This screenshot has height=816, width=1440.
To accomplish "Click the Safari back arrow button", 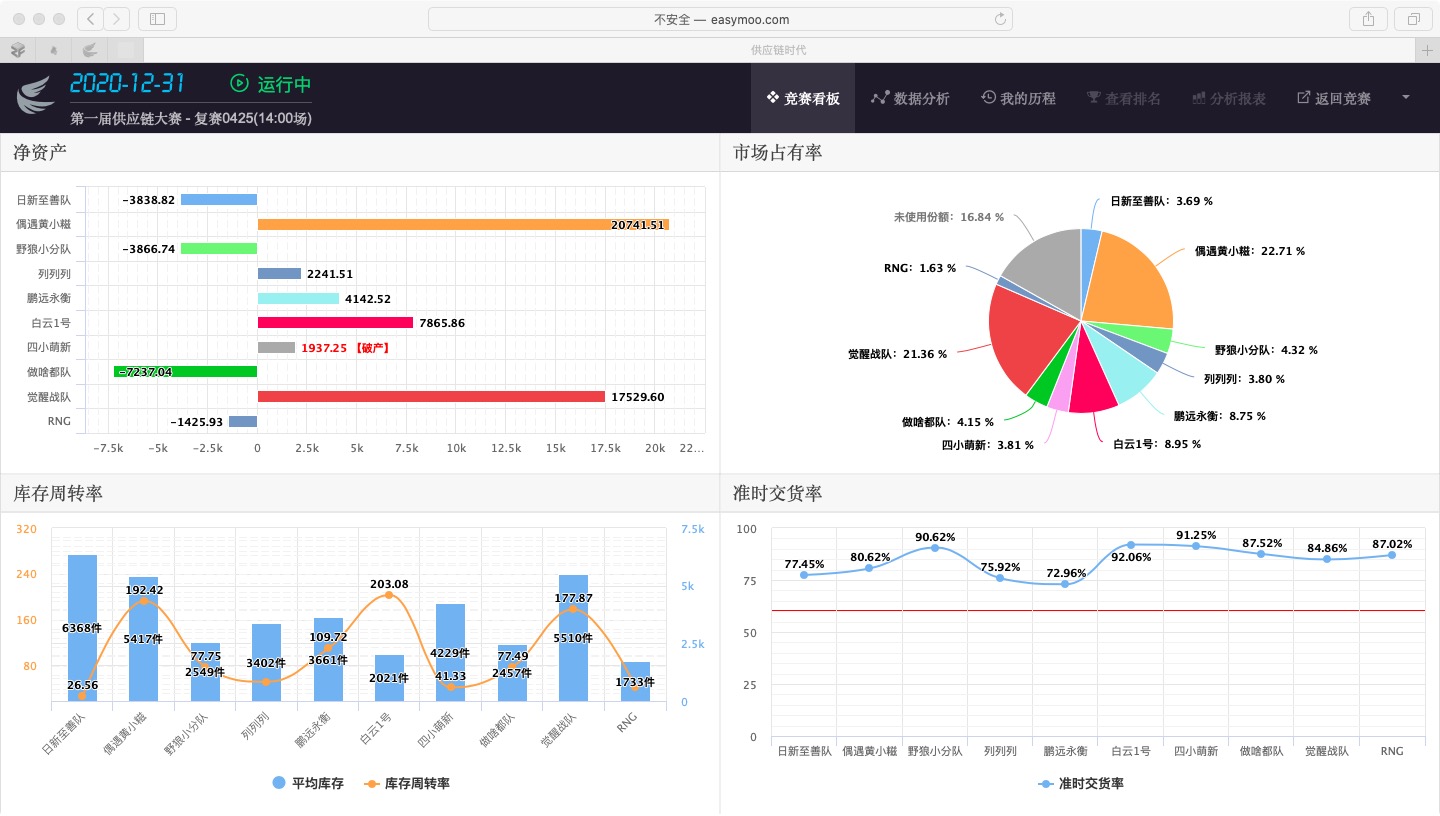I will 90,19.
